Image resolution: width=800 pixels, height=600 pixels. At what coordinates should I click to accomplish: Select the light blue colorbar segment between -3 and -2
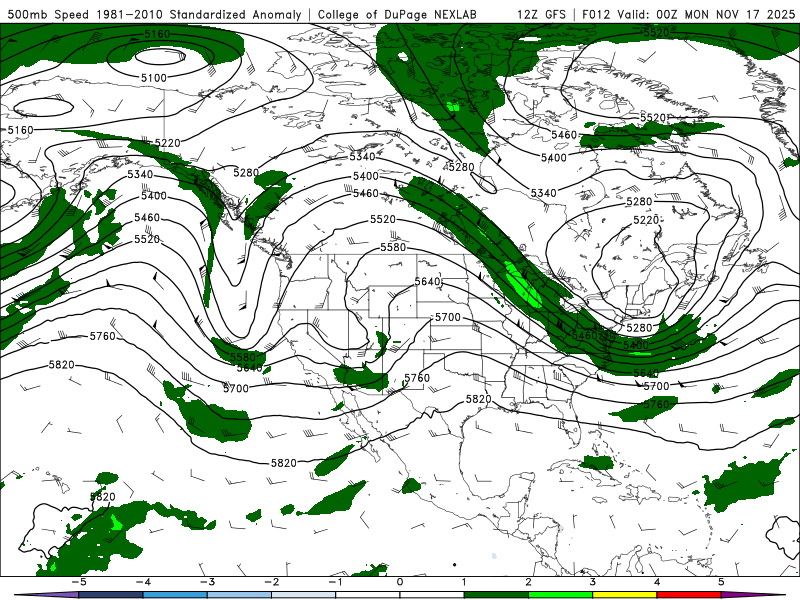coord(239,595)
